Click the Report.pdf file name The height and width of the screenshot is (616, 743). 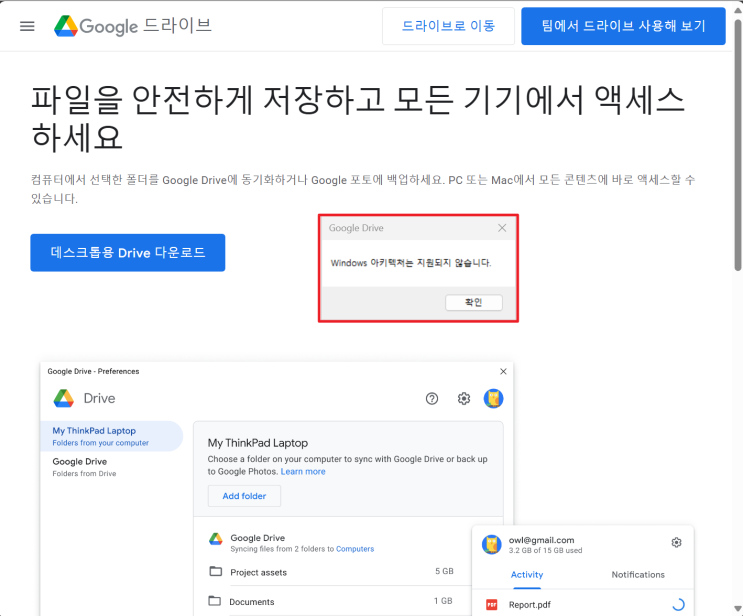[529, 605]
